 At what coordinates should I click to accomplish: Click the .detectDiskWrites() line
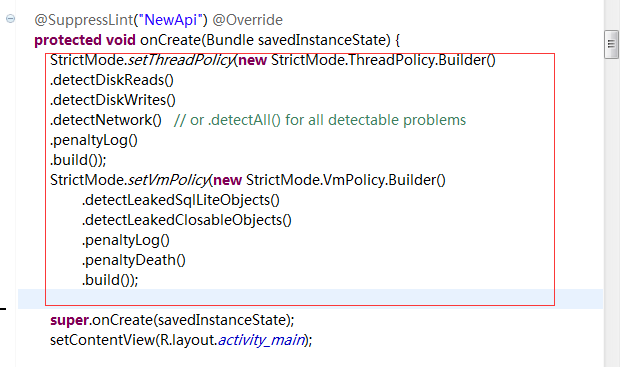click(113, 100)
